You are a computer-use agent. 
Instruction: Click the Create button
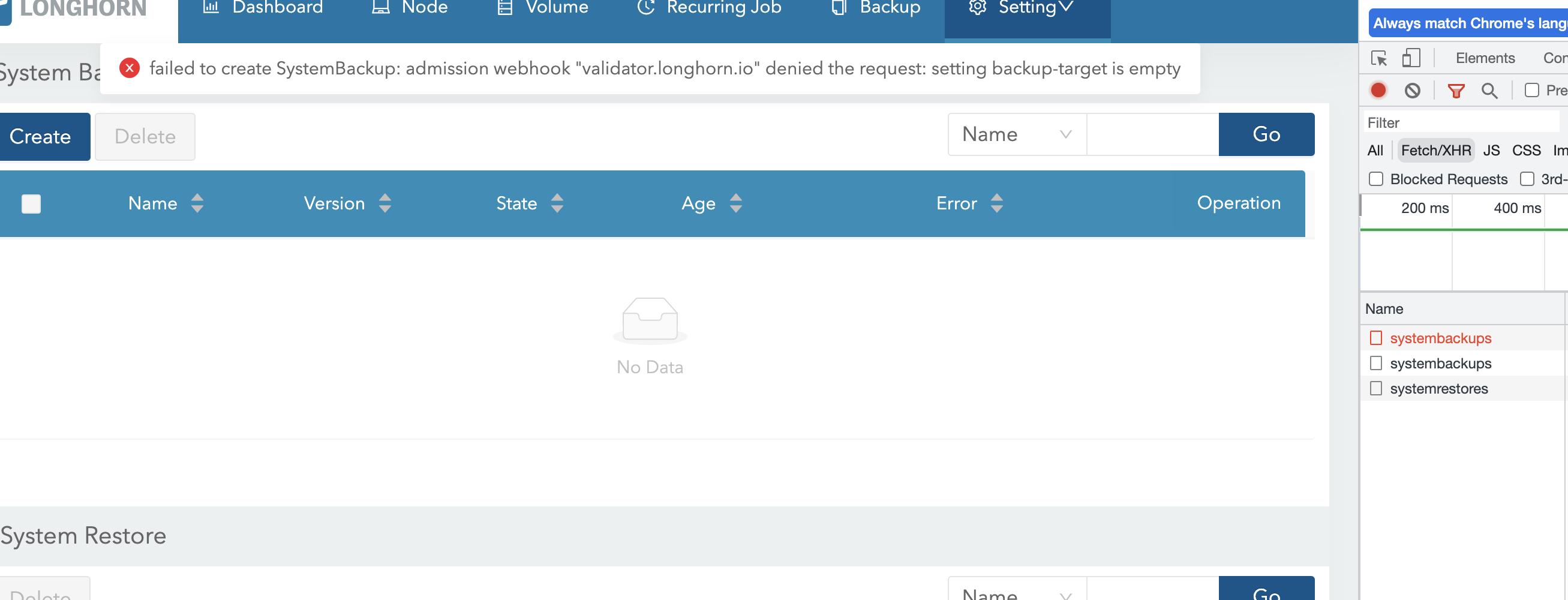coord(40,136)
